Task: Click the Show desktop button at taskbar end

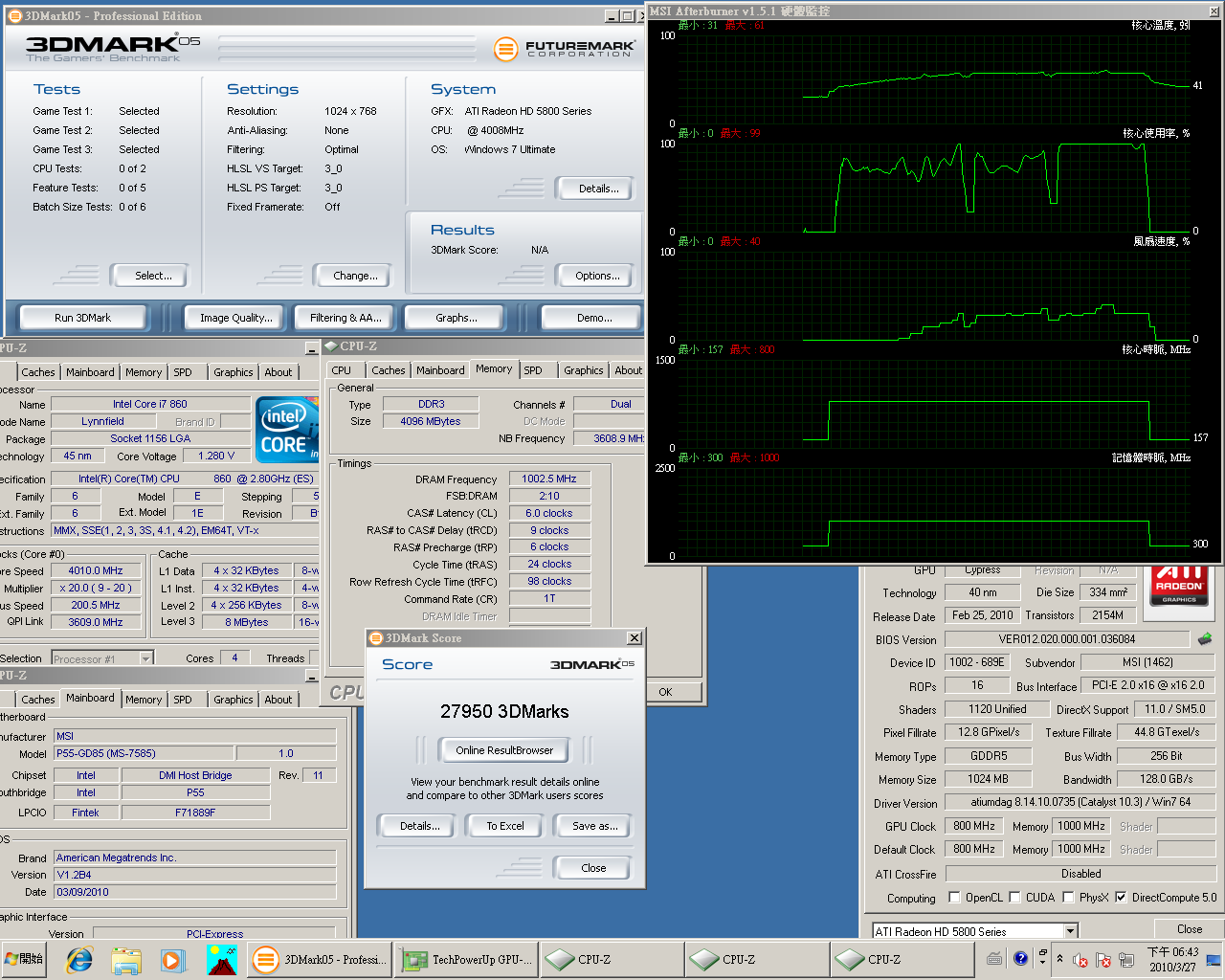Action: tap(1214, 959)
